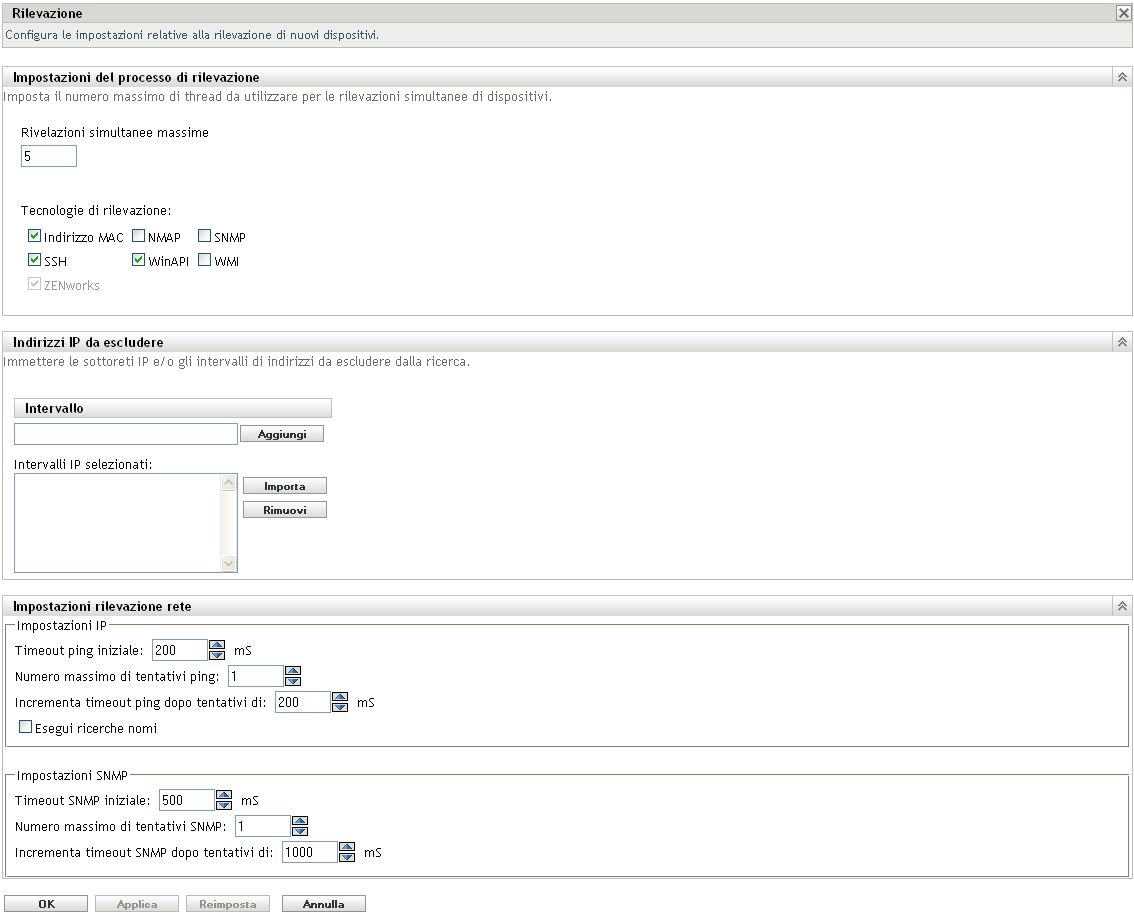Click the Importa button
The height and width of the screenshot is (917, 1134).
285,486
